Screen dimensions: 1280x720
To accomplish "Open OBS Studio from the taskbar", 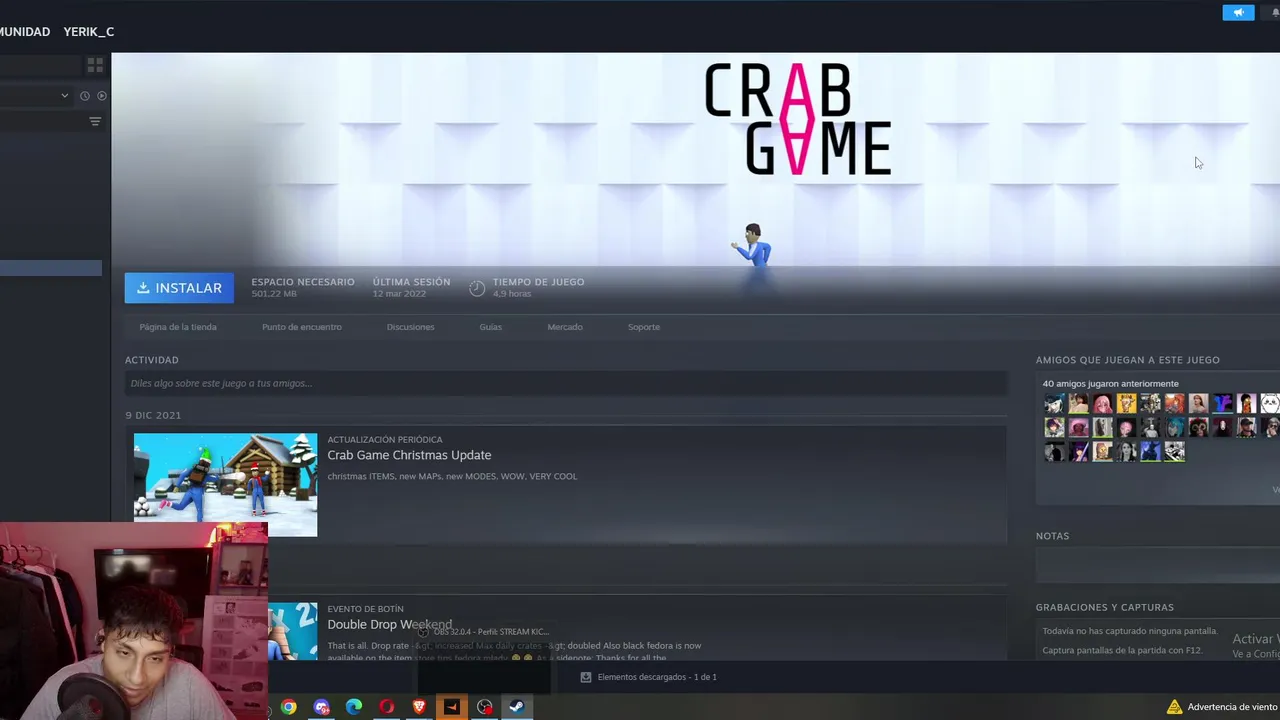I will point(484,707).
